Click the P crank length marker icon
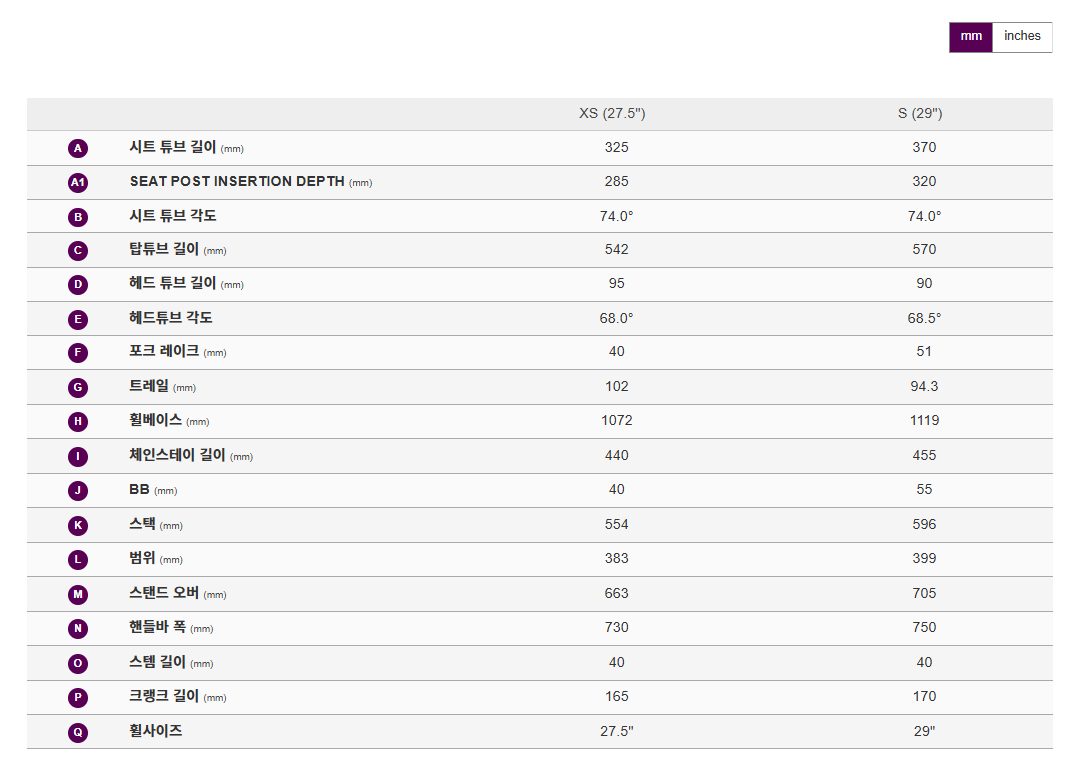Screen dimensions: 1065x766 pos(78,697)
